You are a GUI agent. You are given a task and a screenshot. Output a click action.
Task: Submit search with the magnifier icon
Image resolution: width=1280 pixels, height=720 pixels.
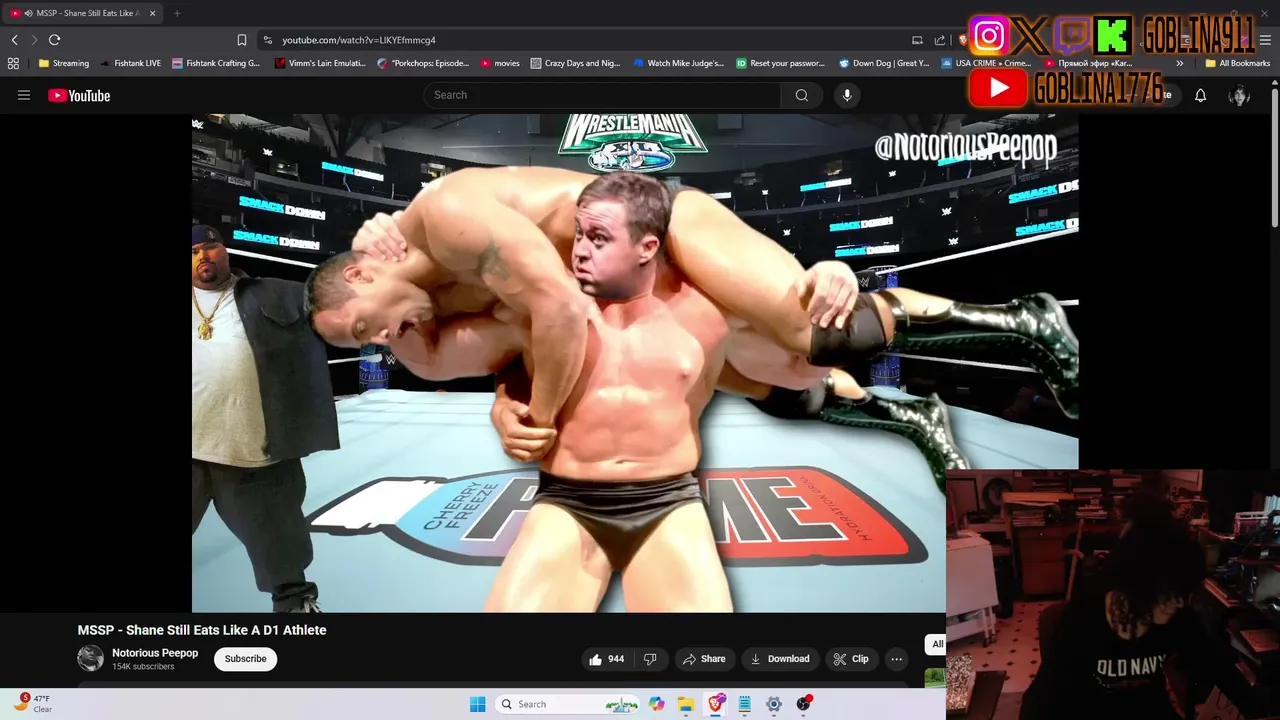point(802,95)
